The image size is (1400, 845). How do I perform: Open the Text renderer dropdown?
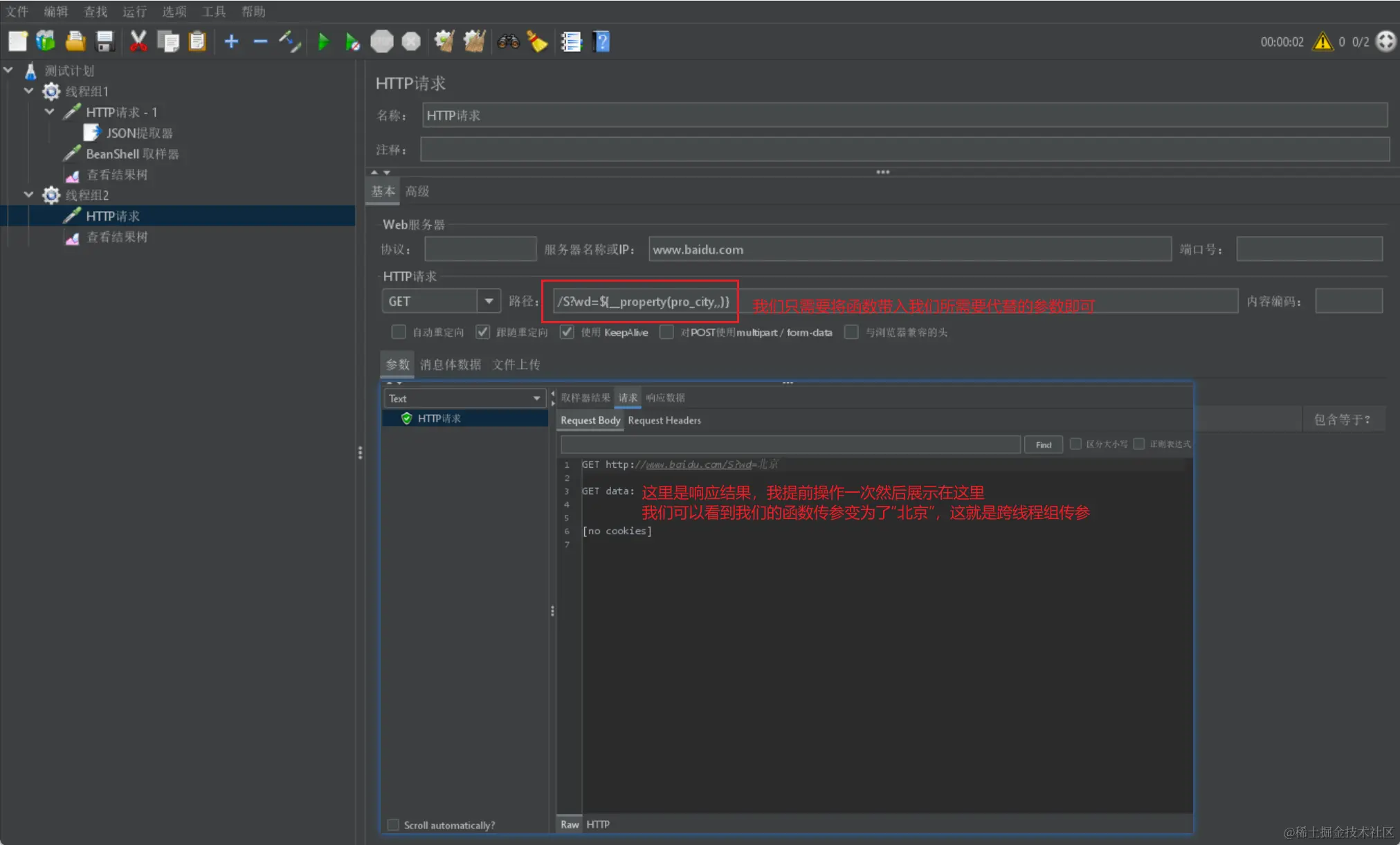tap(536, 398)
